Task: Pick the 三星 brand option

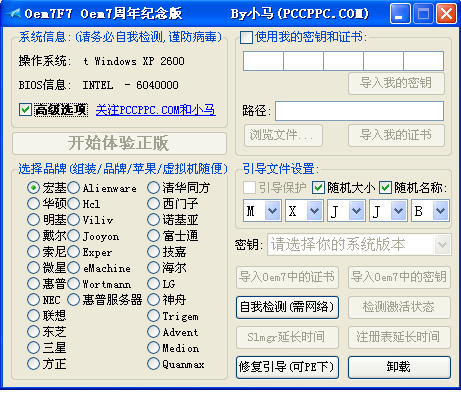Action: (x=33, y=347)
